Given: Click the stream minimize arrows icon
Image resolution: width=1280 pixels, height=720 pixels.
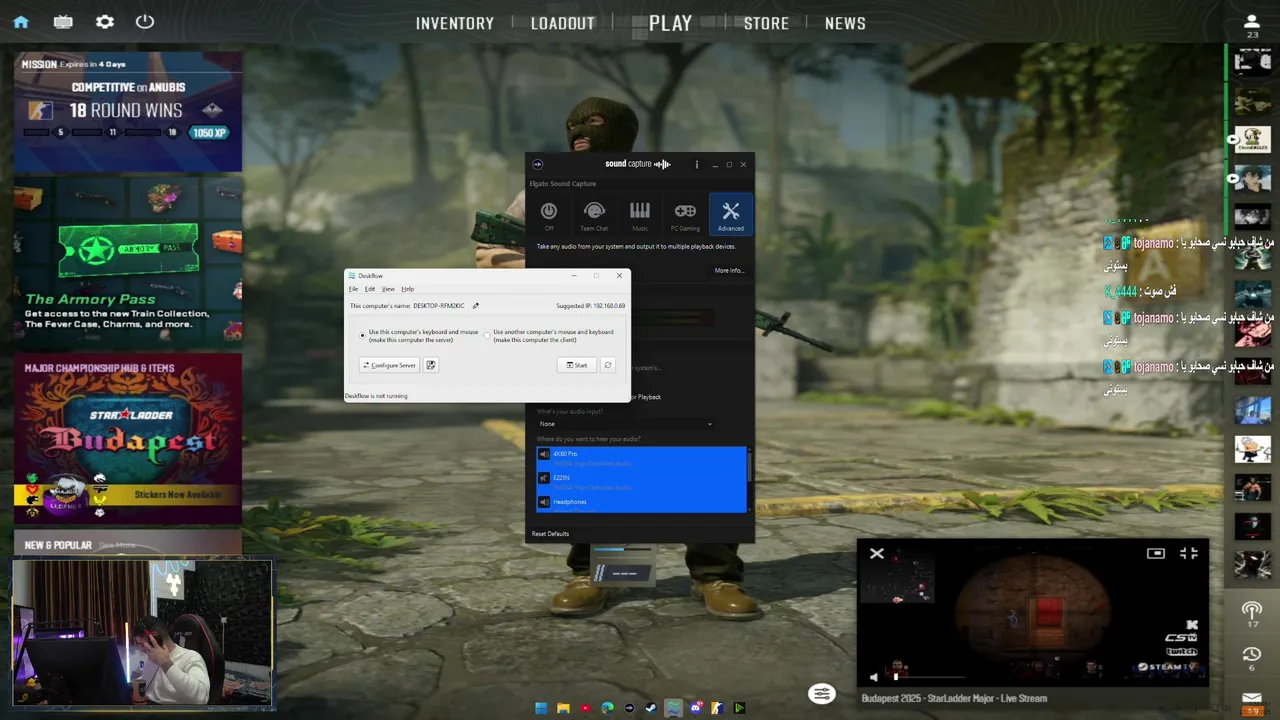Looking at the screenshot, I should (x=1189, y=553).
